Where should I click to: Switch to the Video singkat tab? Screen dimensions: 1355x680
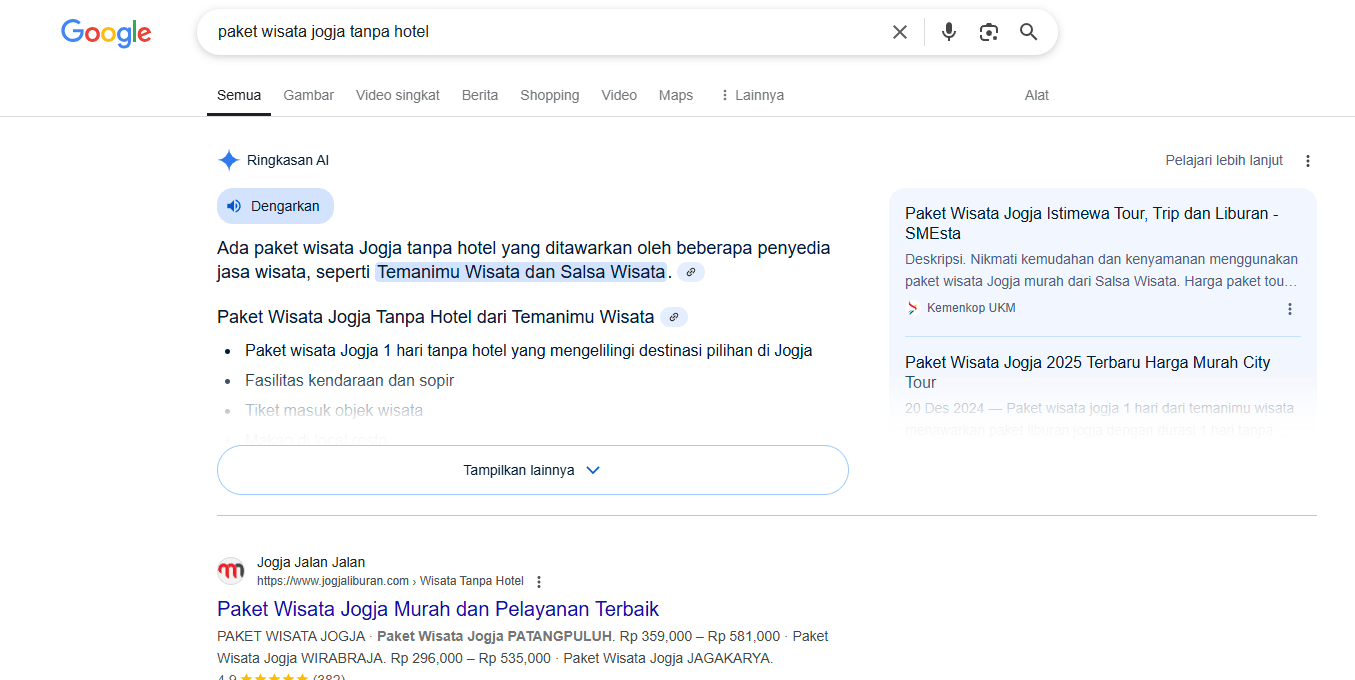click(x=398, y=95)
